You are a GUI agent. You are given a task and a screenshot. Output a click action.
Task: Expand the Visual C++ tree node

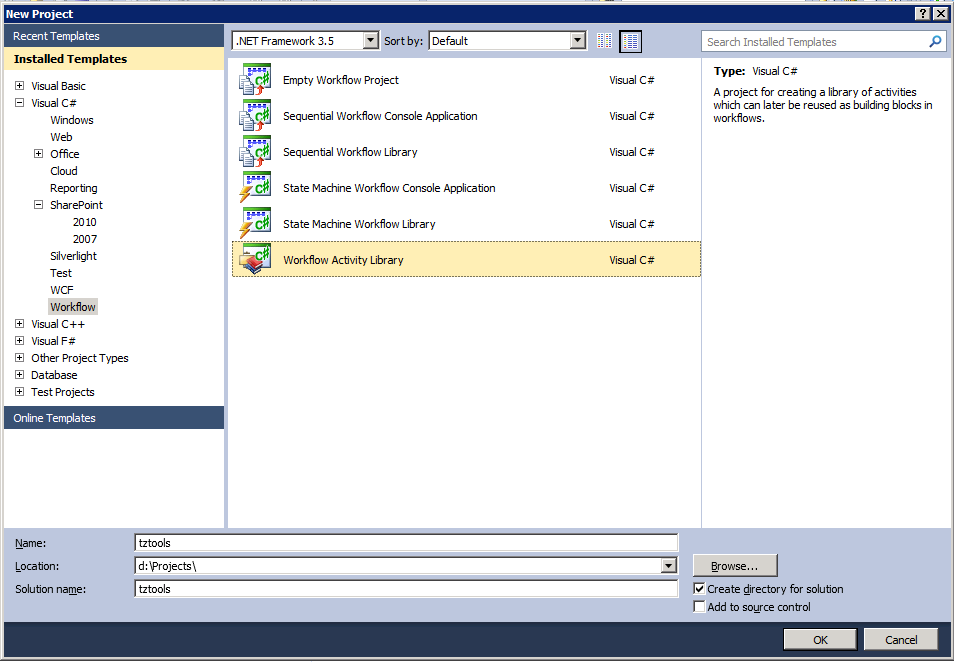(19, 324)
